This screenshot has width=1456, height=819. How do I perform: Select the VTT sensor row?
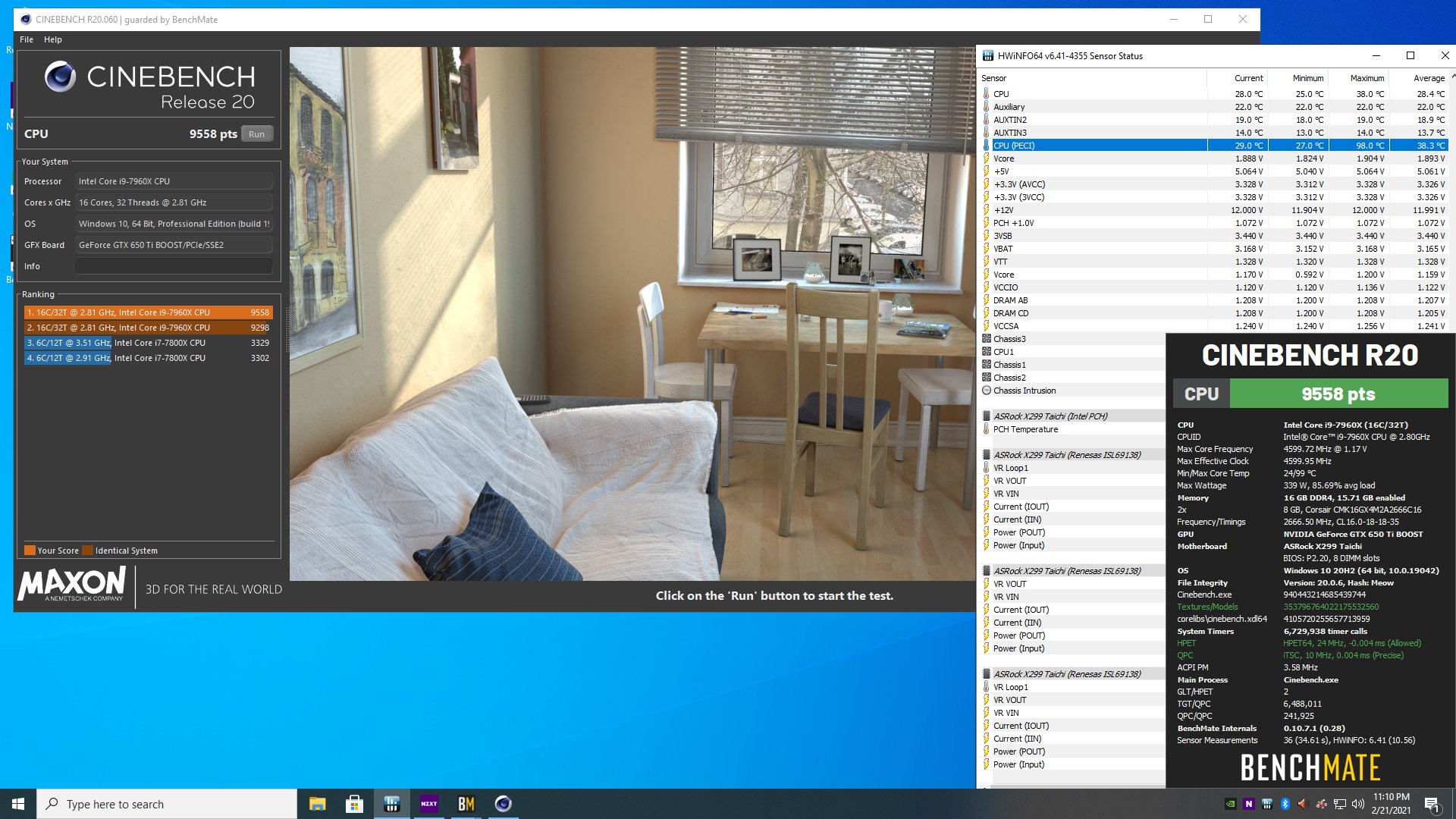[1213, 262]
